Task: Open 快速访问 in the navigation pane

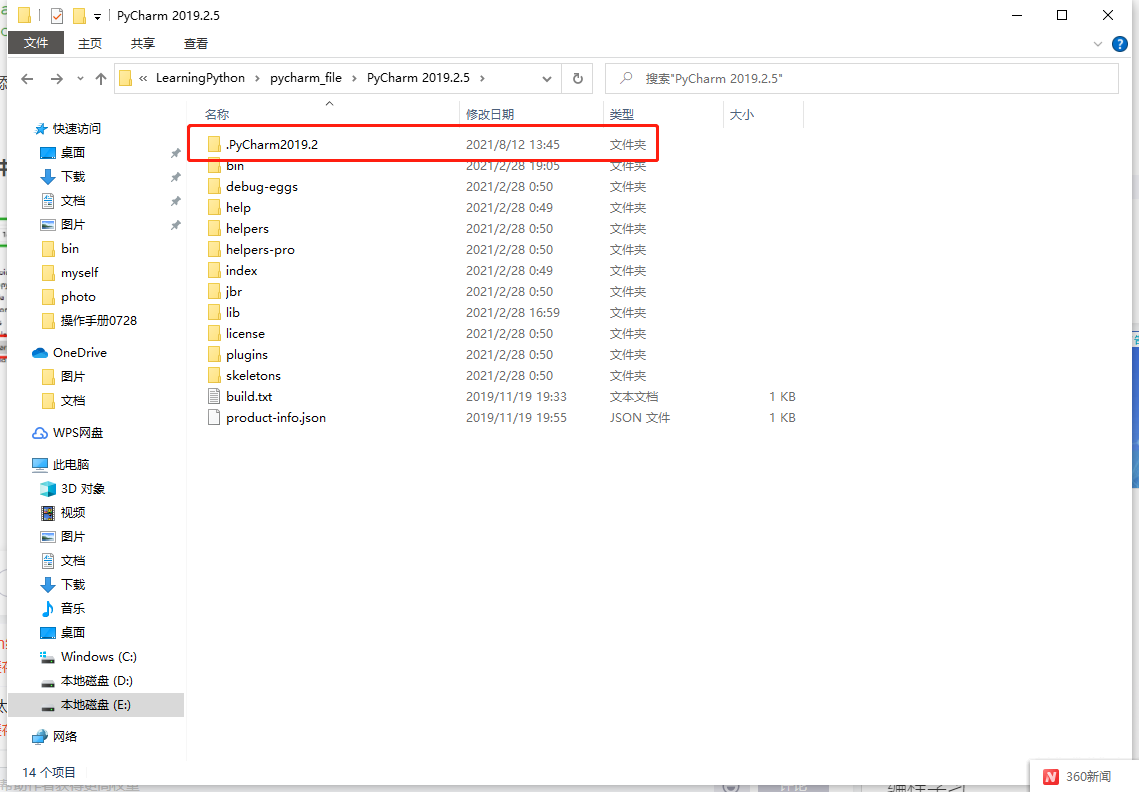Action: [x=76, y=129]
